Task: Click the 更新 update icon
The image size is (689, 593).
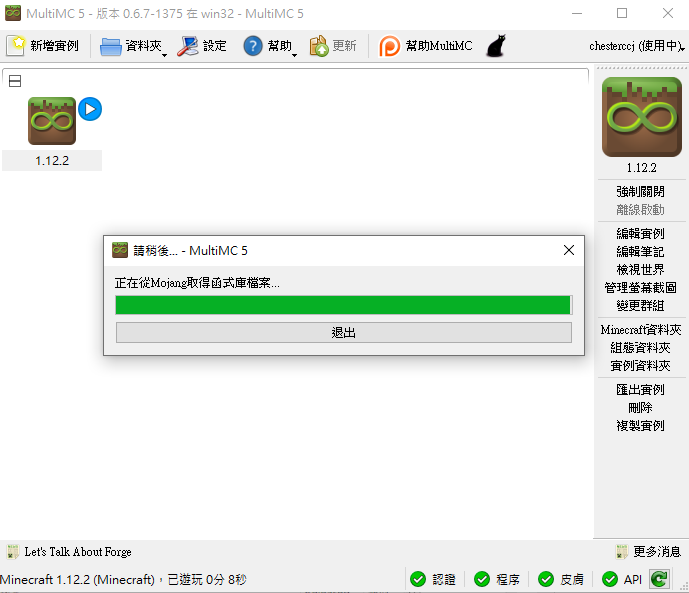Action: [319, 46]
